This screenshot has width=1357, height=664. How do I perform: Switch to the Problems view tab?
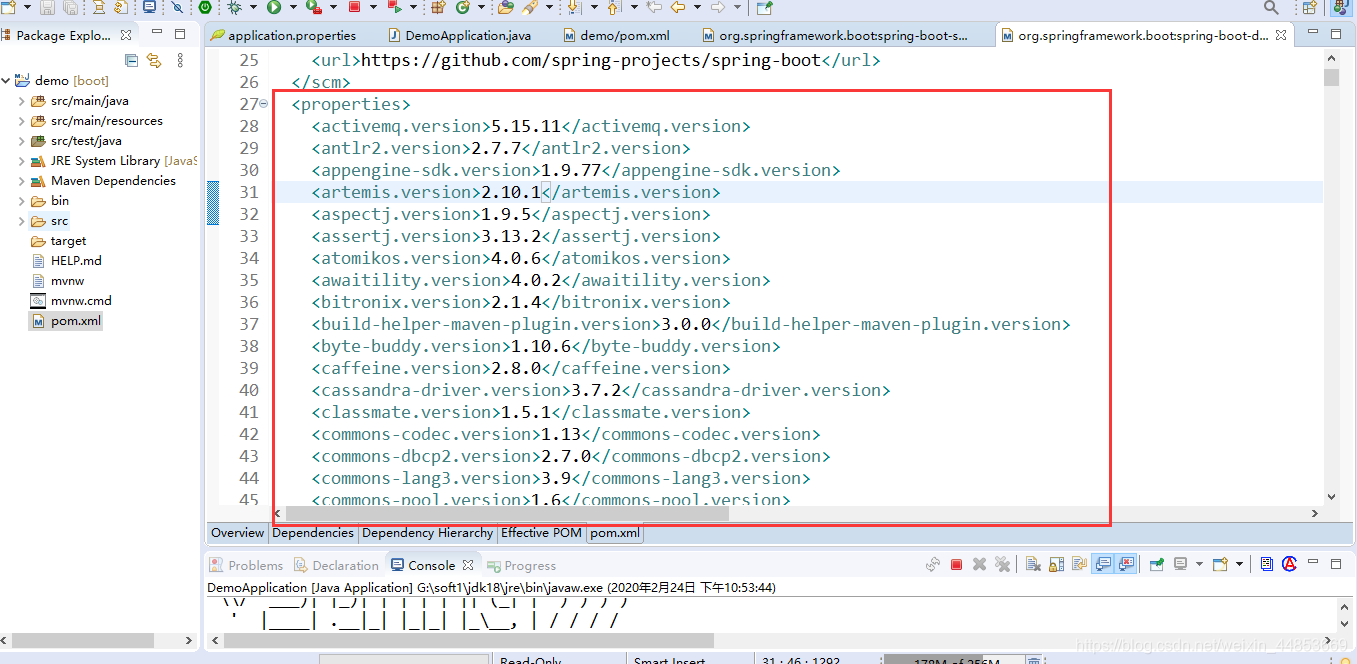[246, 565]
